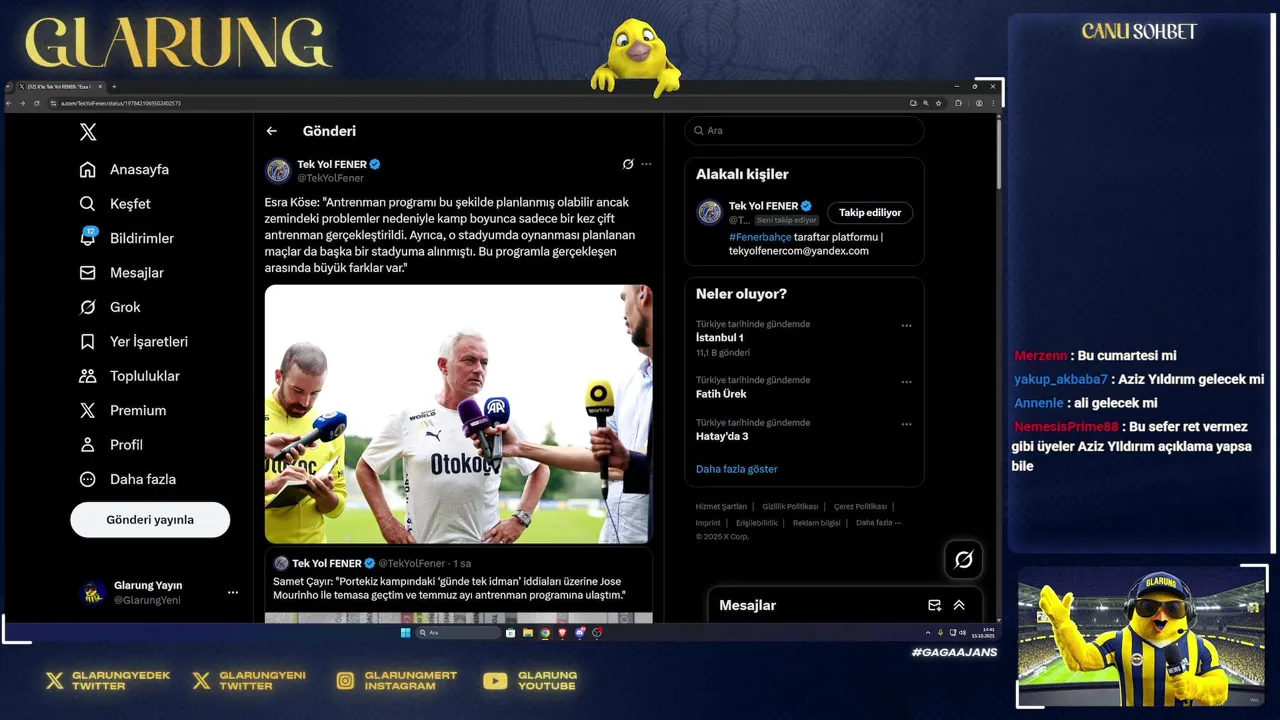The width and height of the screenshot is (1280, 720).
Task: Click Takip ediliyor button
Action: pos(870,213)
